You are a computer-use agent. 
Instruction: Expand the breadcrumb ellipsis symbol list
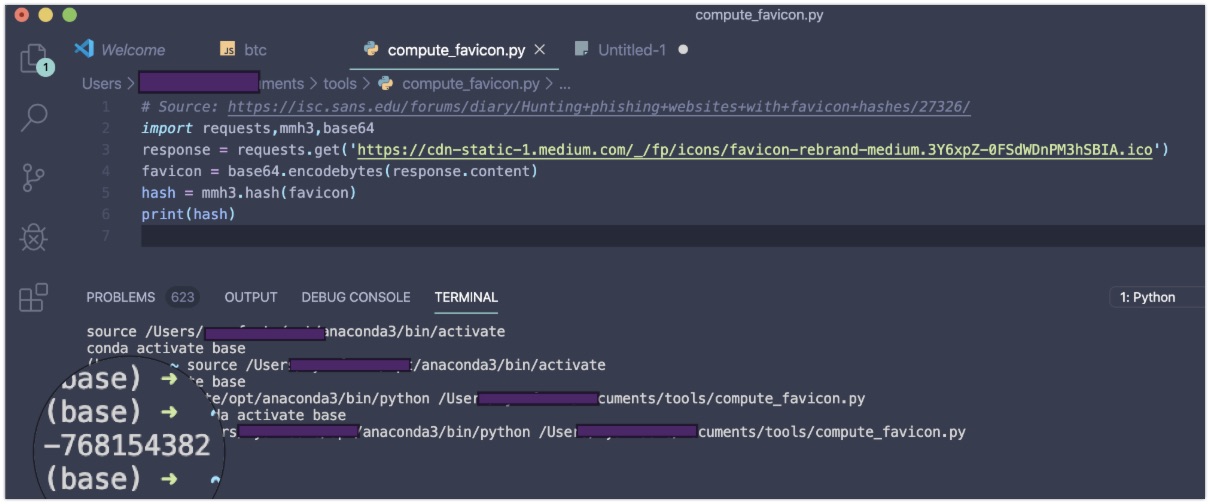(x=564, y=84)
